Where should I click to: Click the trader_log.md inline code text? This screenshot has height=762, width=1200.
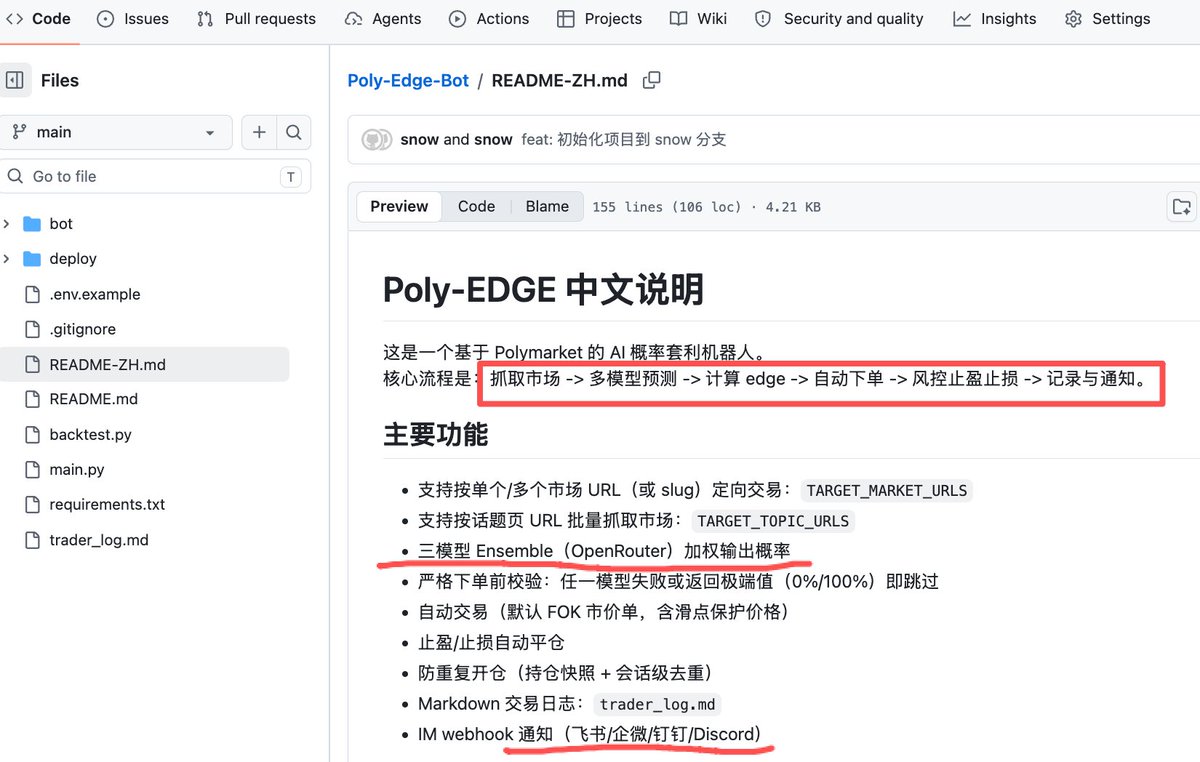[x=658, y=704]
